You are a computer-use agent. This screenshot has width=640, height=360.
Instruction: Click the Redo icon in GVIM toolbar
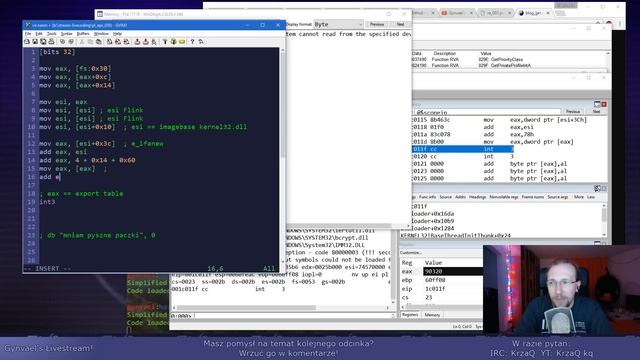click(71, 42)
